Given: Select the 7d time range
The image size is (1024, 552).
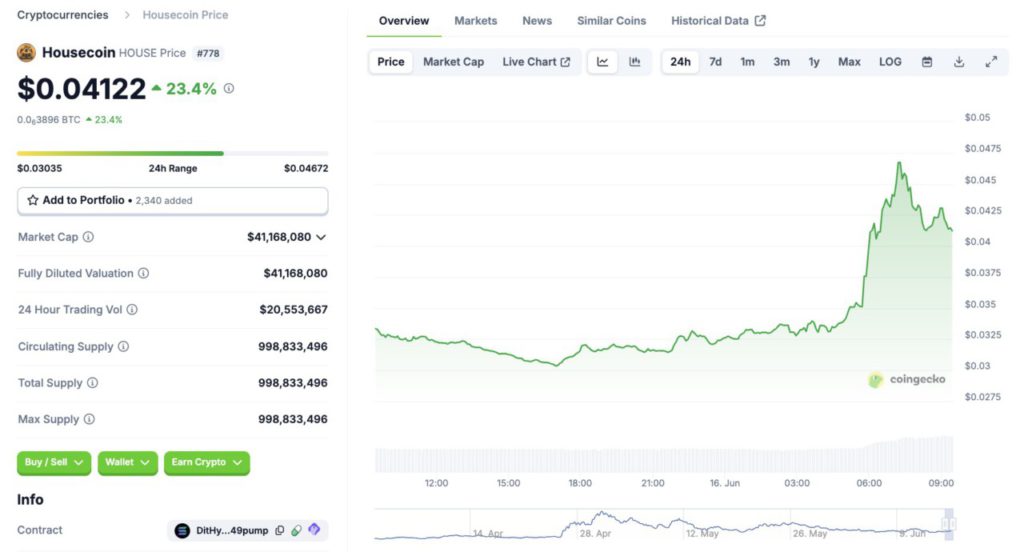Looking at the screenshot, I should point(715,62).
